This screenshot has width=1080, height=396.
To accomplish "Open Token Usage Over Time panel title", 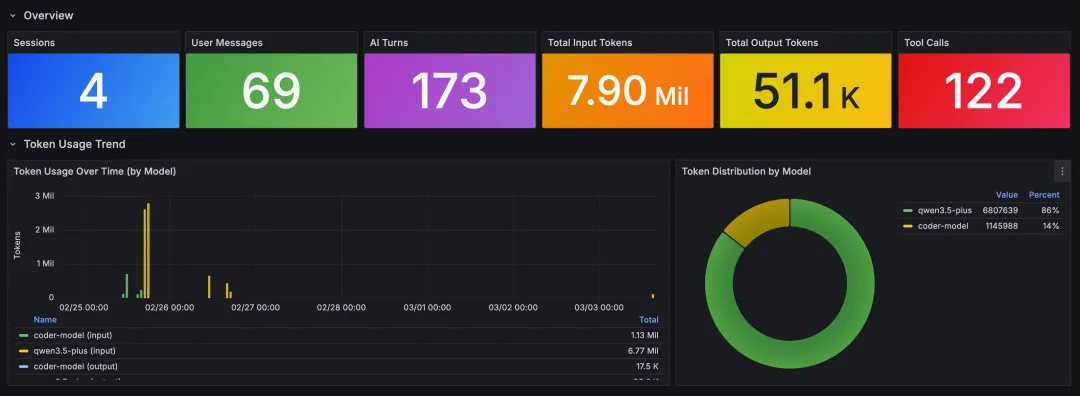I will [x=95, y=171].
